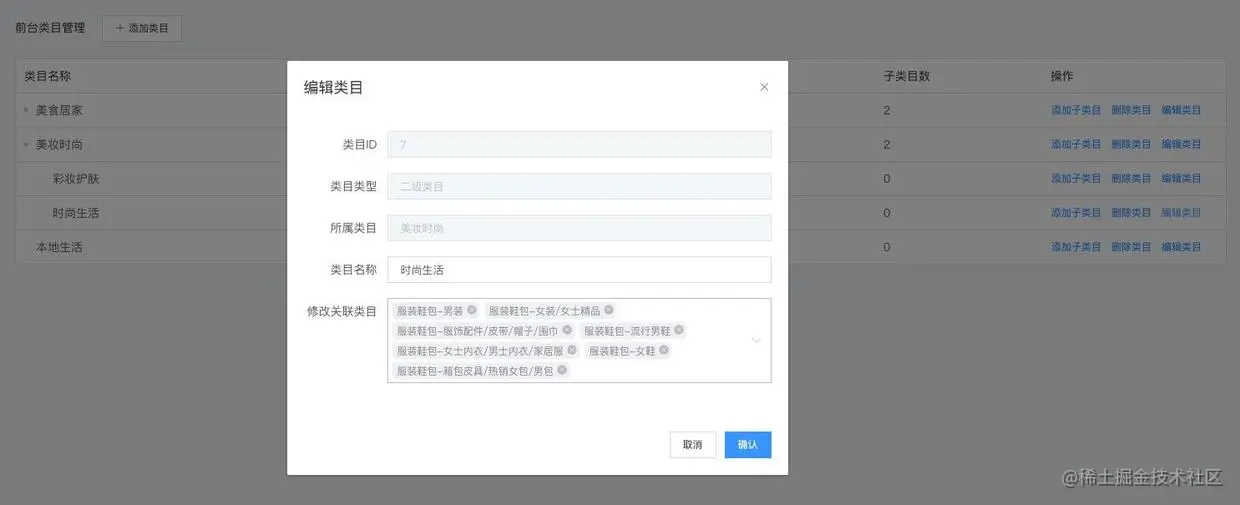Click the 修改关联类目 field label

(342, 311)
